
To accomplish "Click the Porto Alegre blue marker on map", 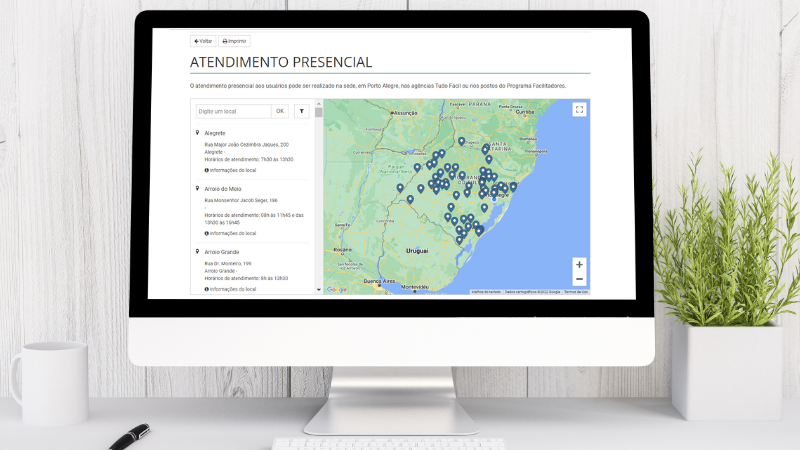I will tap(493, 197).
